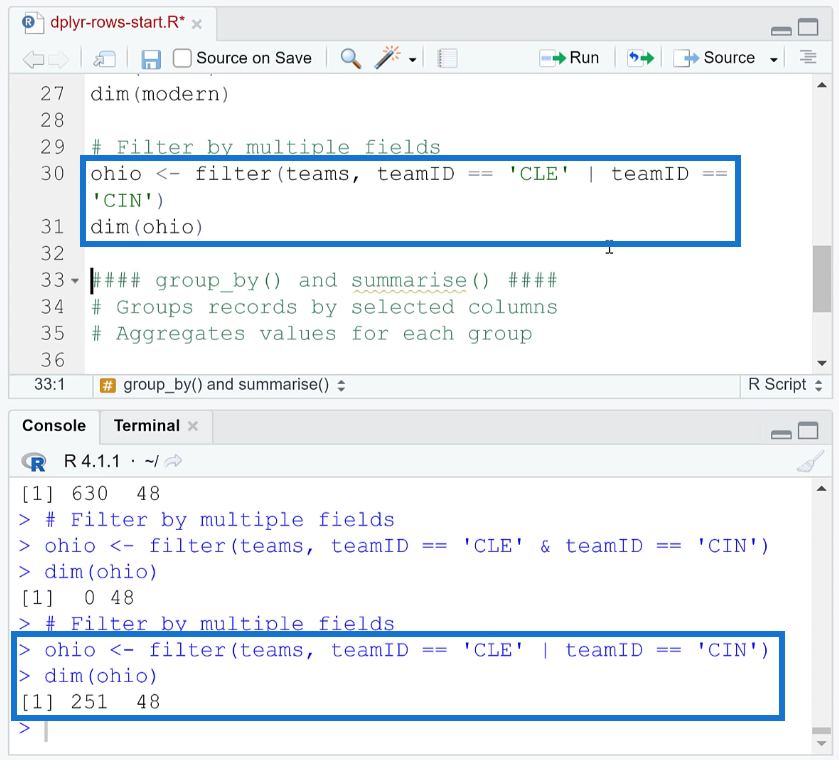Click comment '# Aggregates values for each group'
This screenshot has width=839, height=760.
point(311,334)
